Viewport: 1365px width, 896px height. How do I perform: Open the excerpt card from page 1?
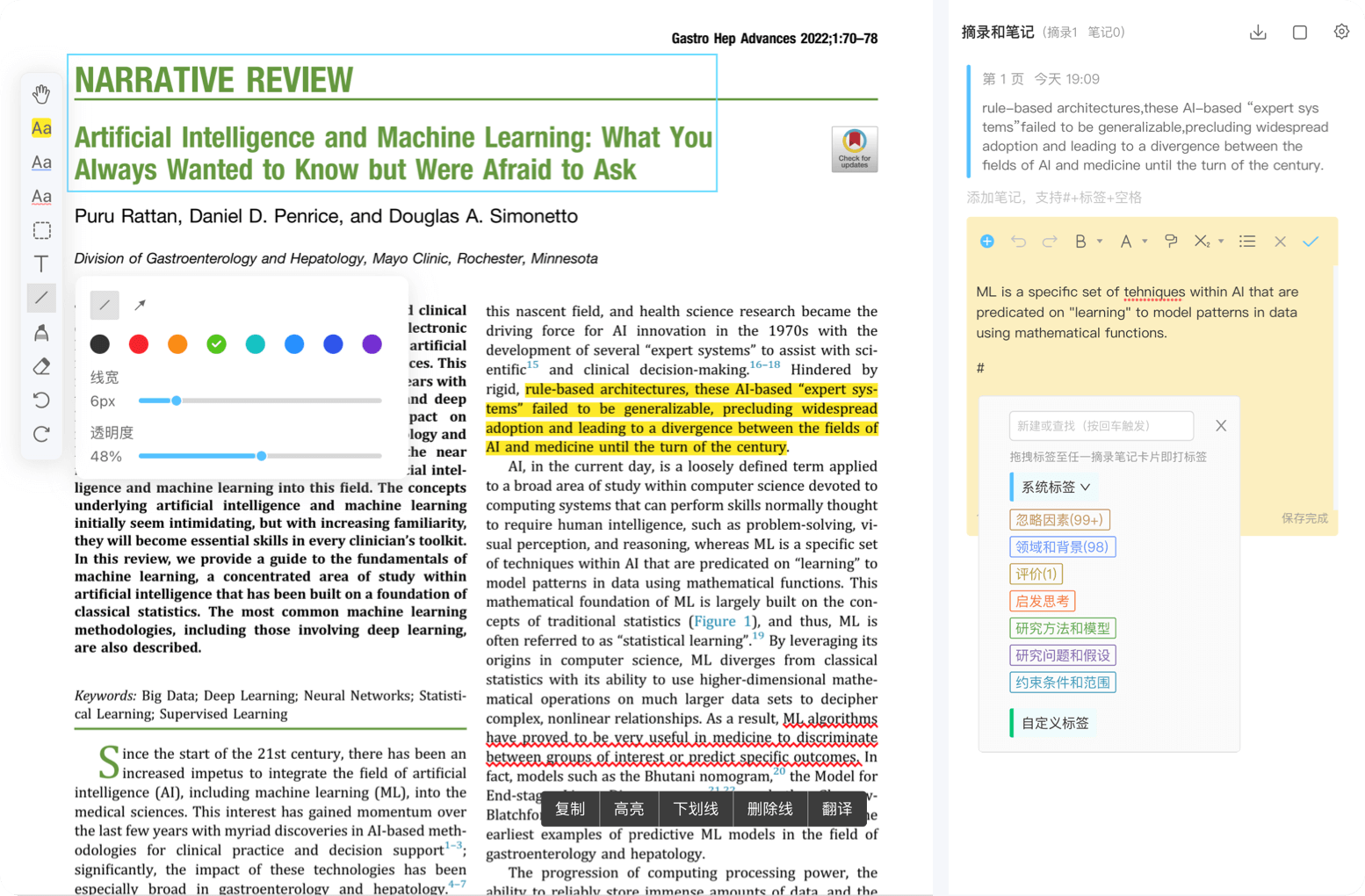pyautogui.click(x=1152, y=120)
